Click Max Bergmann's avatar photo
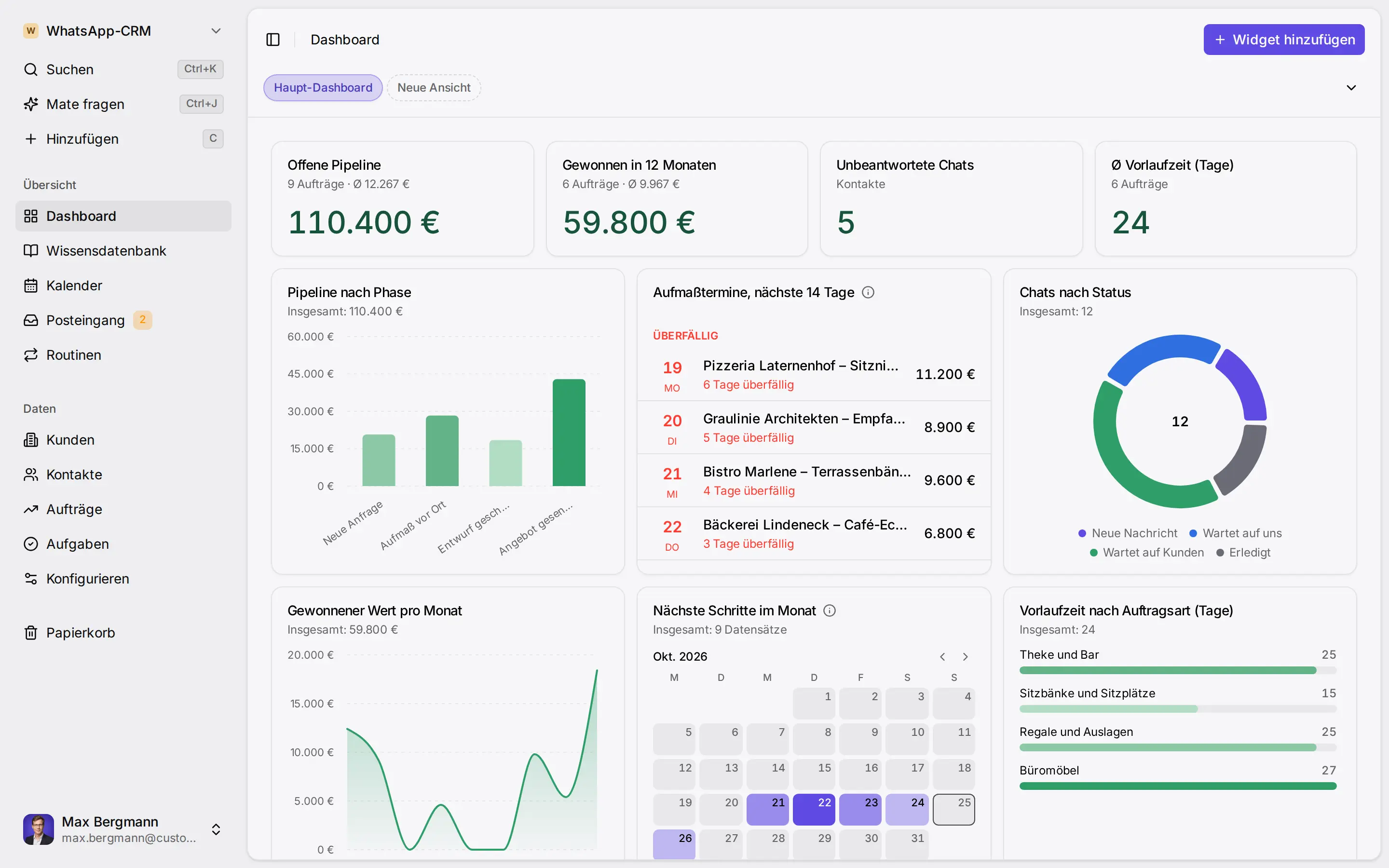Image resolution: width=1389 pixels, height=868 pixels. click(39, 829)
